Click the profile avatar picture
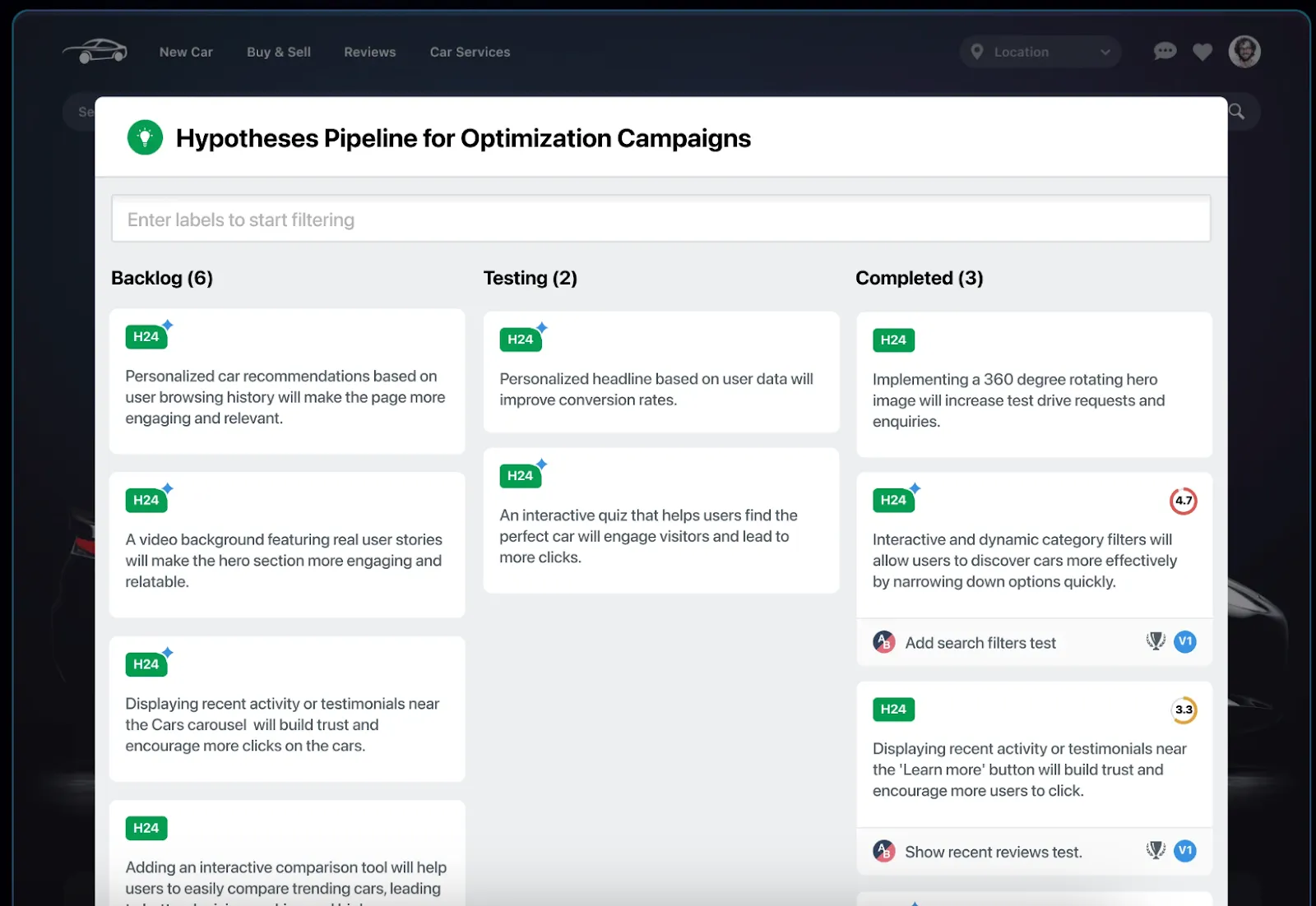The width and height of the screenshot is (1316, 906). click(1244, 51)
